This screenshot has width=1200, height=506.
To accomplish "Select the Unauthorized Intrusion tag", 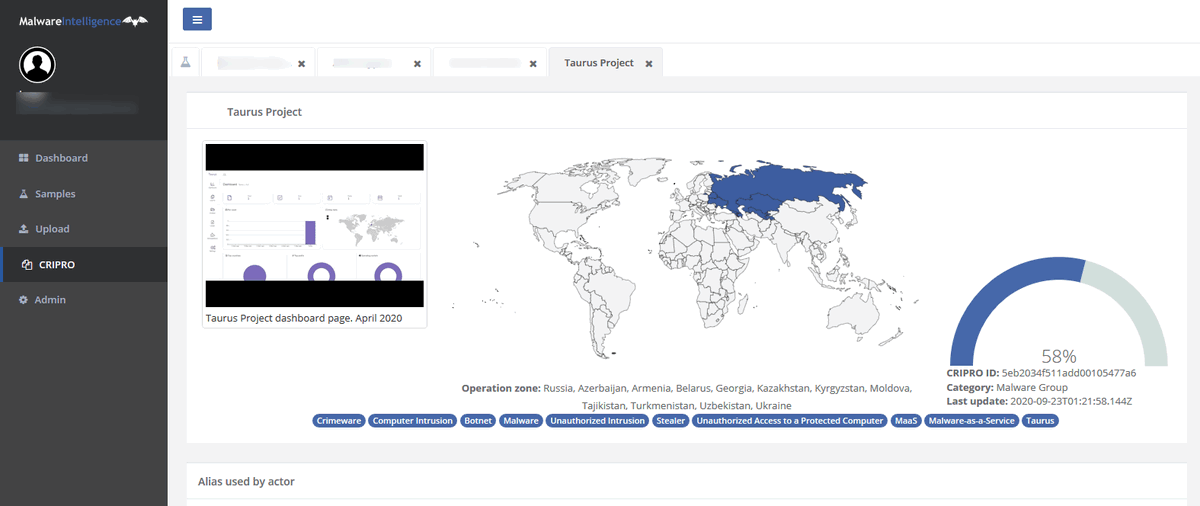I will [x=597, y=421].
